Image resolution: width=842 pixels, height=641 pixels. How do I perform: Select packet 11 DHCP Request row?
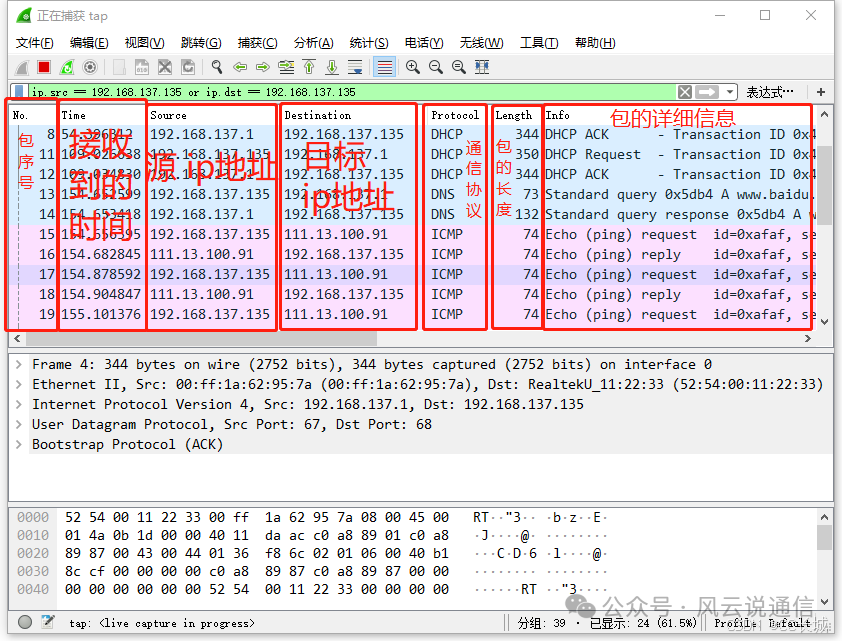(412, 155)
